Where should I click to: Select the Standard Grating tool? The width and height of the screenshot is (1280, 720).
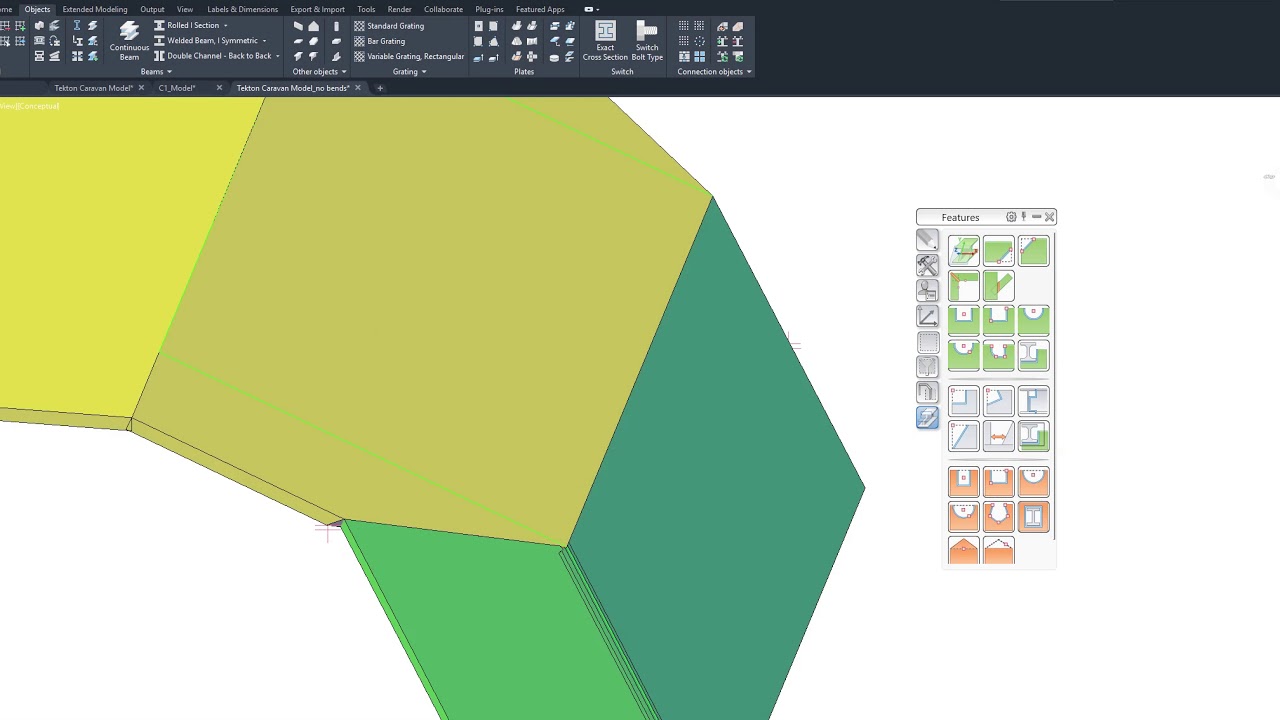389,26
